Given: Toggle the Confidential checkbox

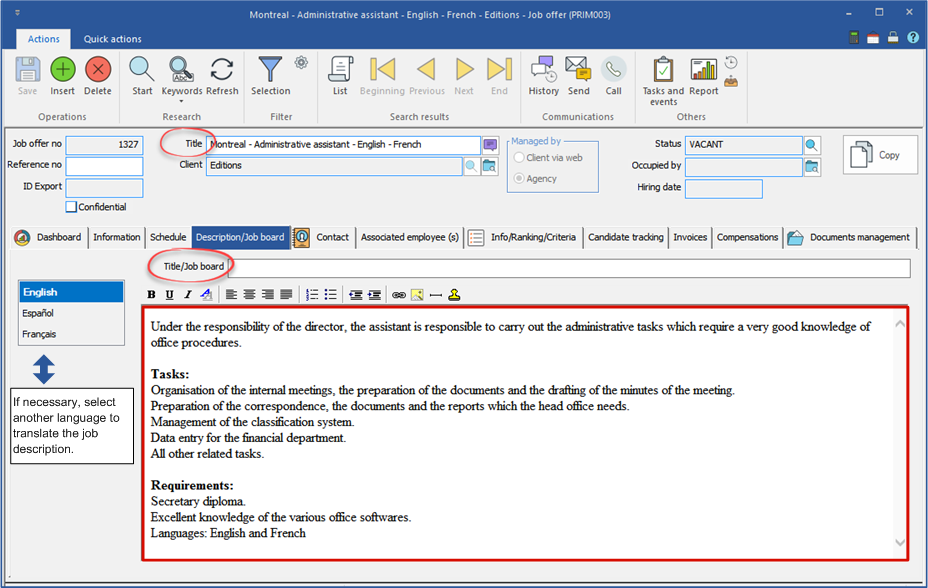Looking at the screenshot, I should (71, 207).
